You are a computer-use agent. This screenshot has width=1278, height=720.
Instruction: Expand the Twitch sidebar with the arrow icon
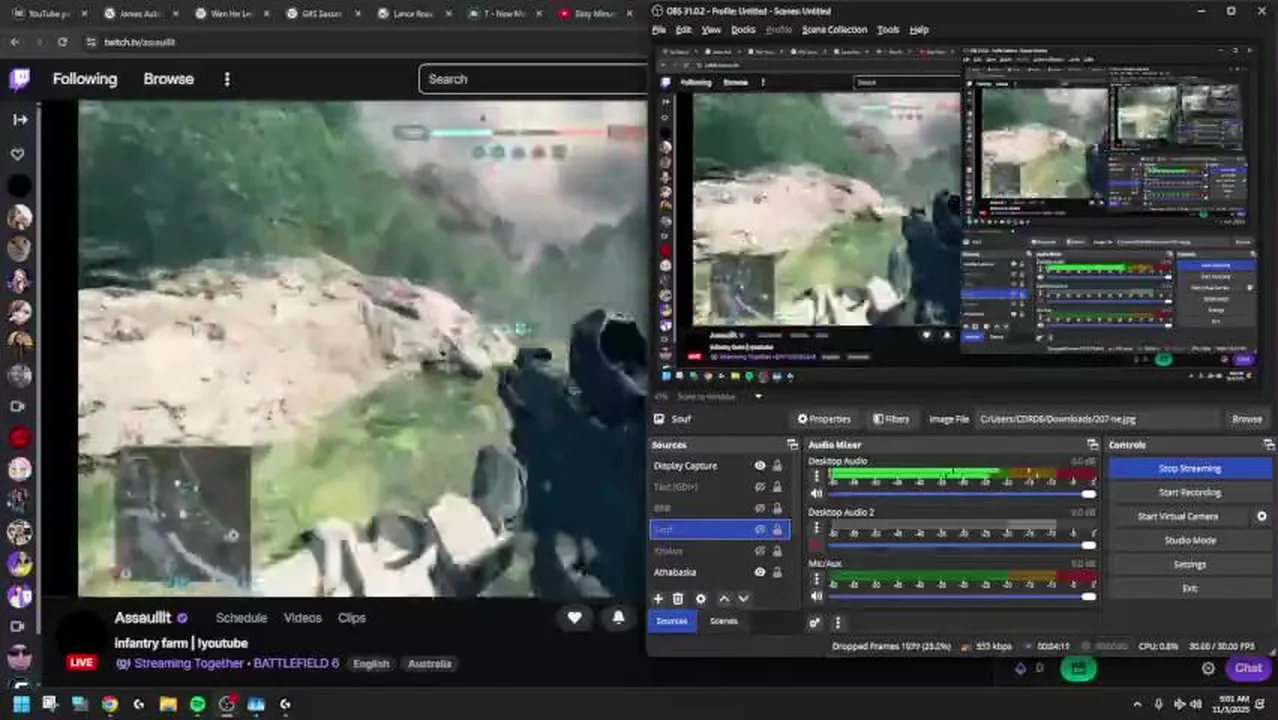[19, 119]
